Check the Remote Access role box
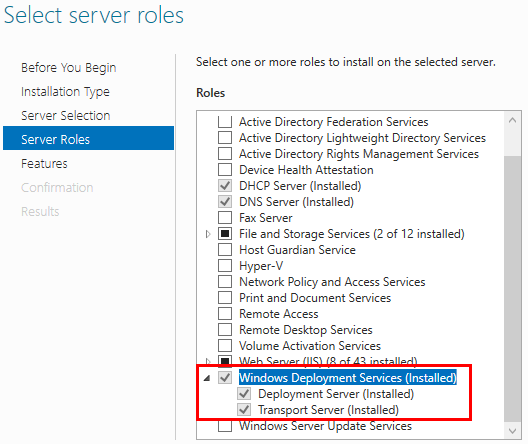Screen dimensions: 528x444 [225, 313]
